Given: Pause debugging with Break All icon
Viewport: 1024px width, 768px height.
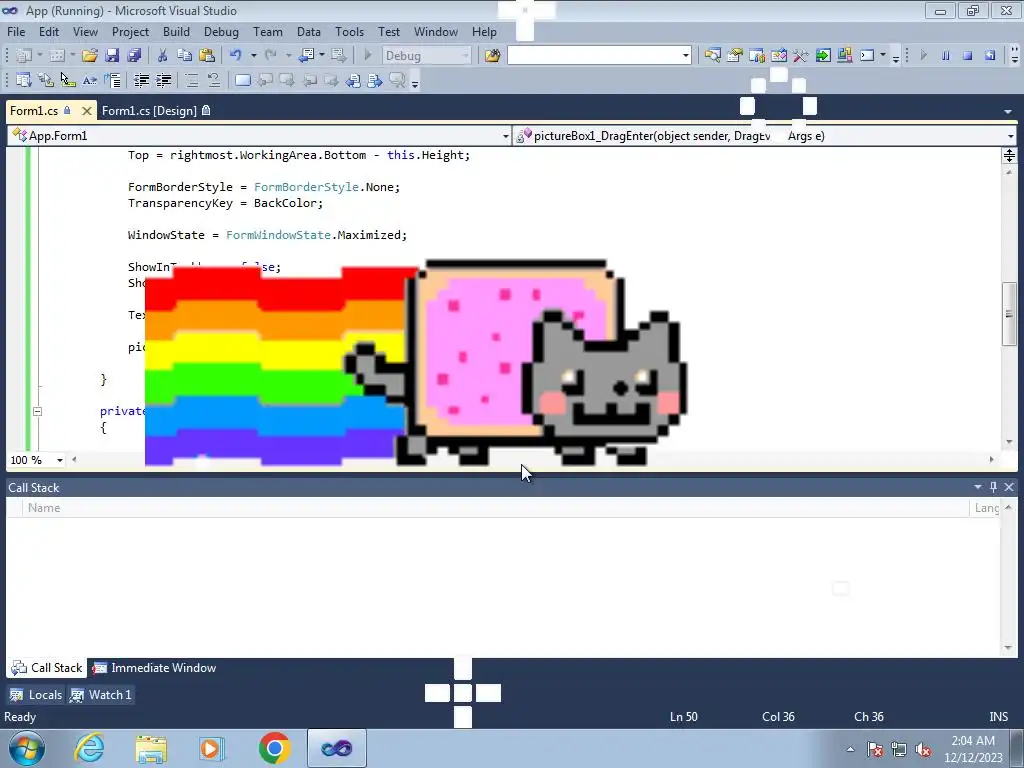Looking at the screenshot, I should [x=945, y=56].
